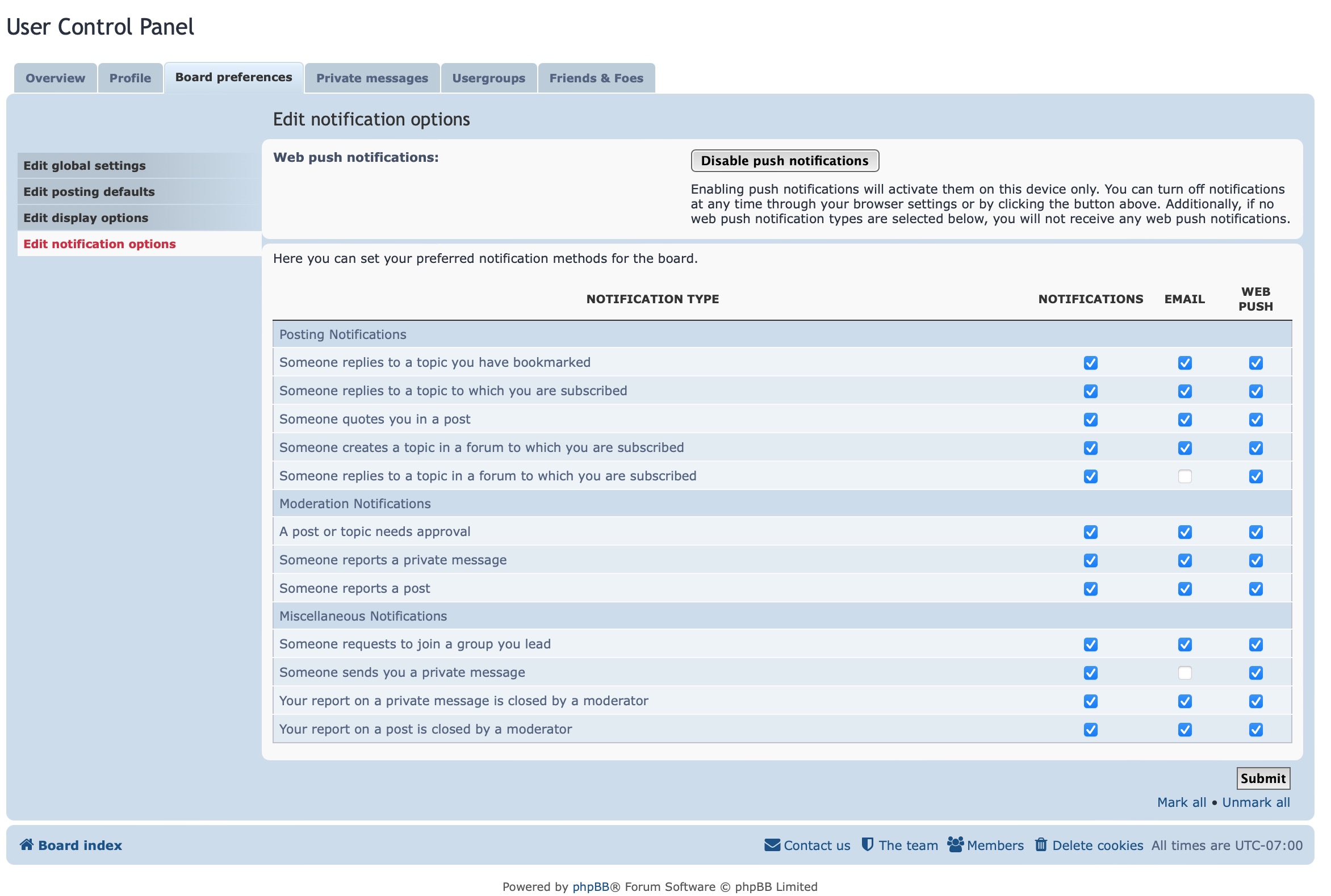Image resolution: width=1331 pixels, height=896 pixels.
Task: Disable web push for bookmarked topic replies
Action: pos(1255,362)
